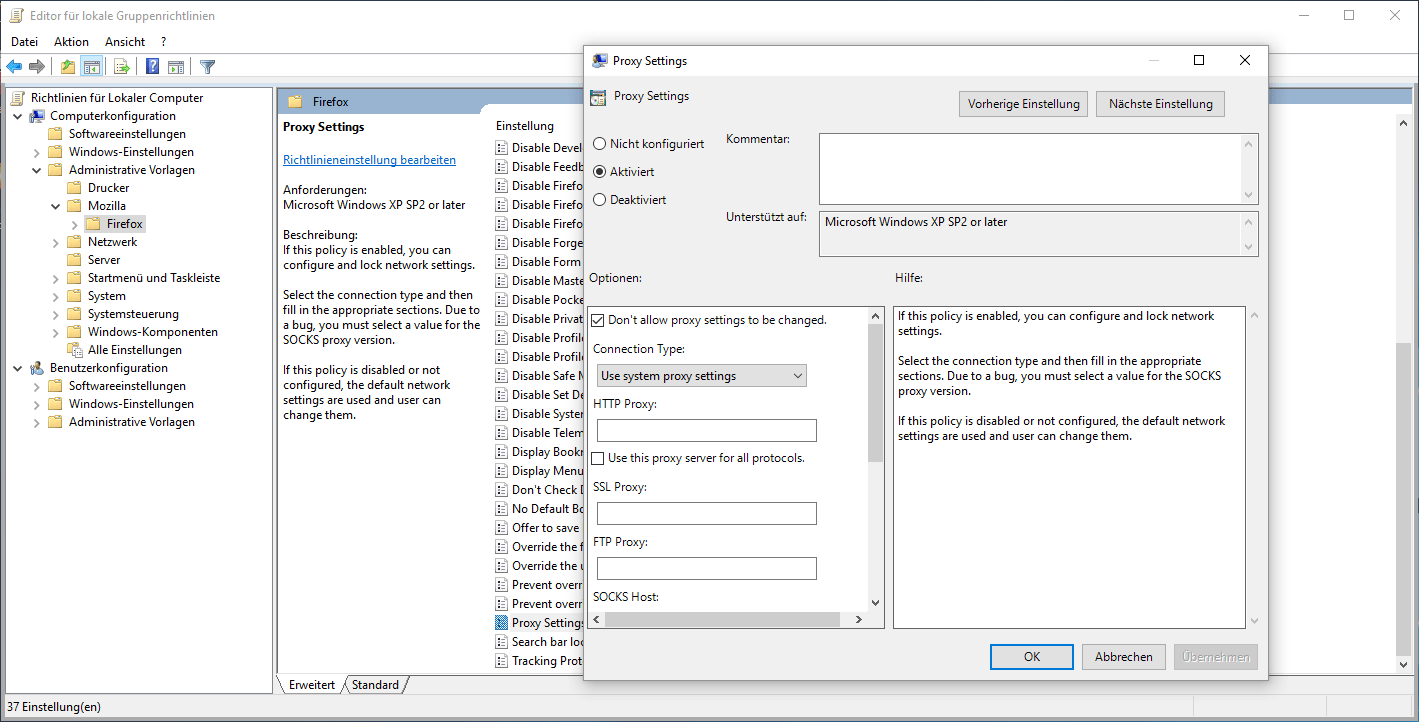Open help via blue question mark icon
The height and width of the screenshot is (722, 1419).
152,67
